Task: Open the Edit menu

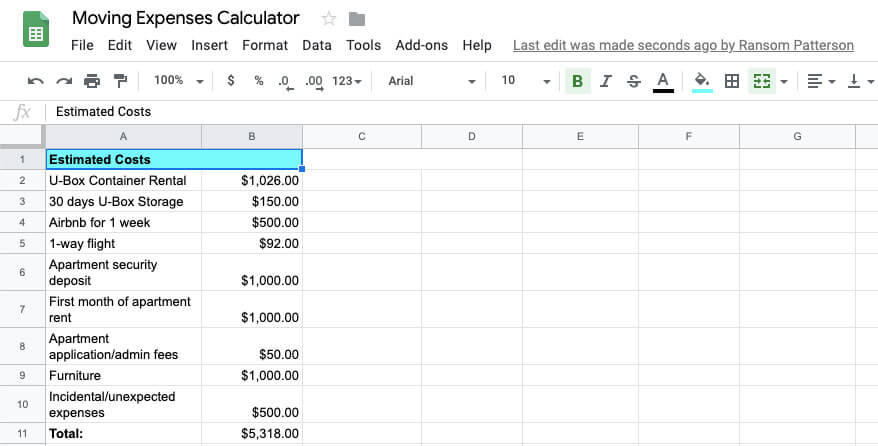Action: pyautogui.click(x=120, y=45)
